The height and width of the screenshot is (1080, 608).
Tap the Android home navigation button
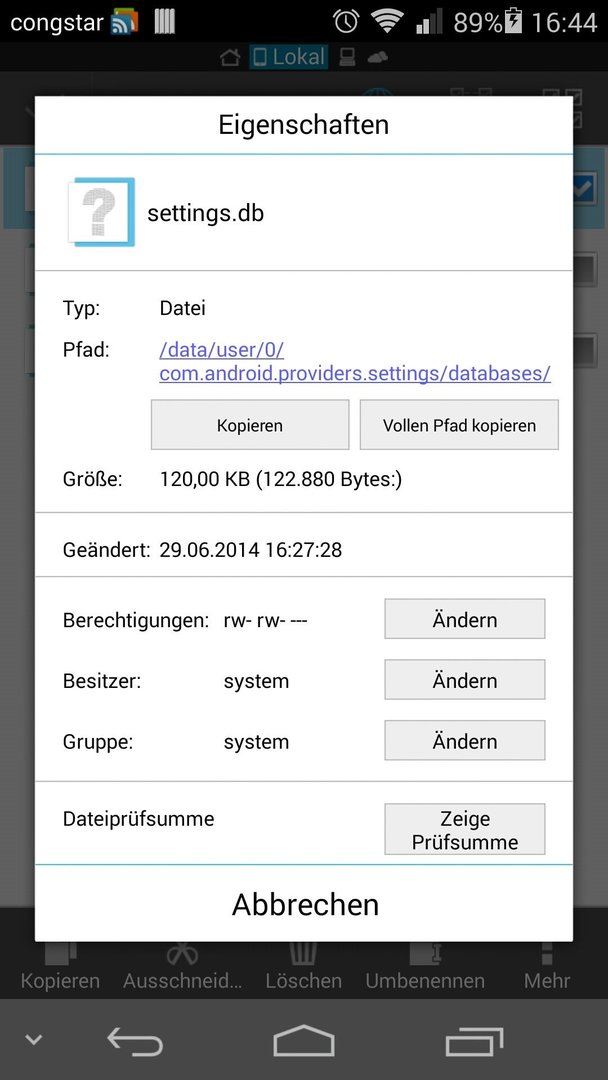(304, 1041)
